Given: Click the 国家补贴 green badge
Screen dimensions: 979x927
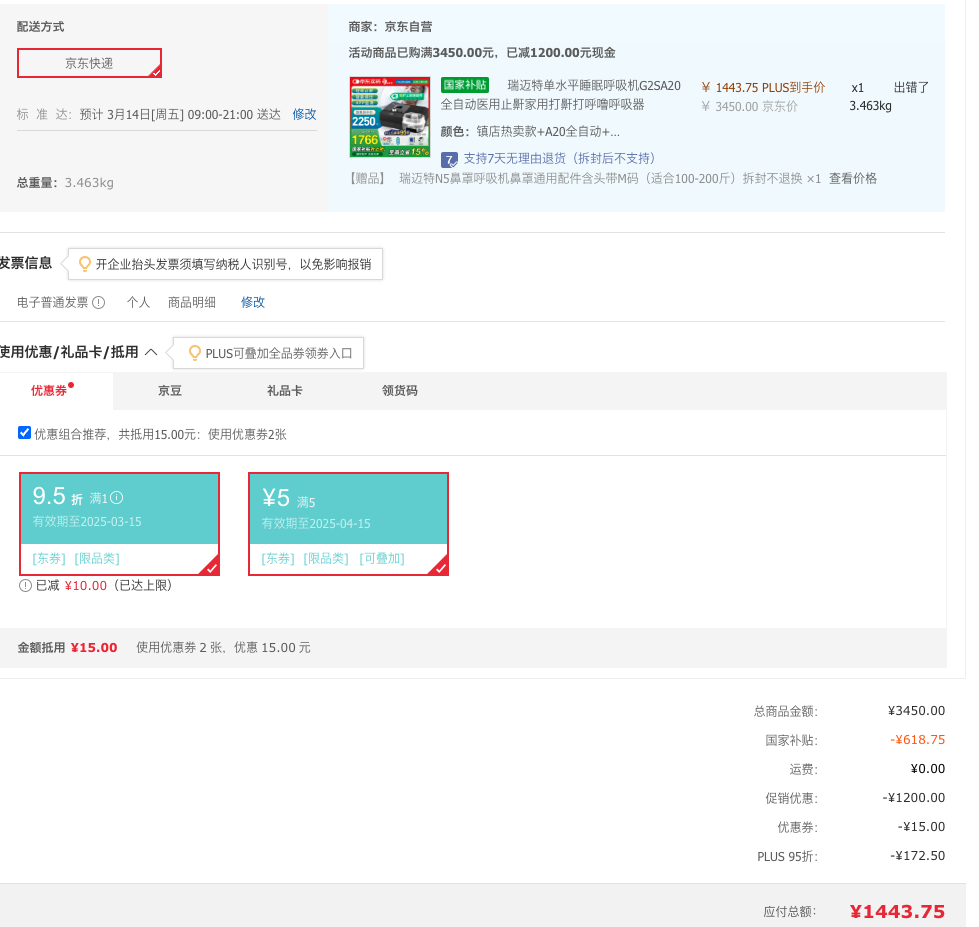Looking at the screenshot, I should [x=465, y=85].
